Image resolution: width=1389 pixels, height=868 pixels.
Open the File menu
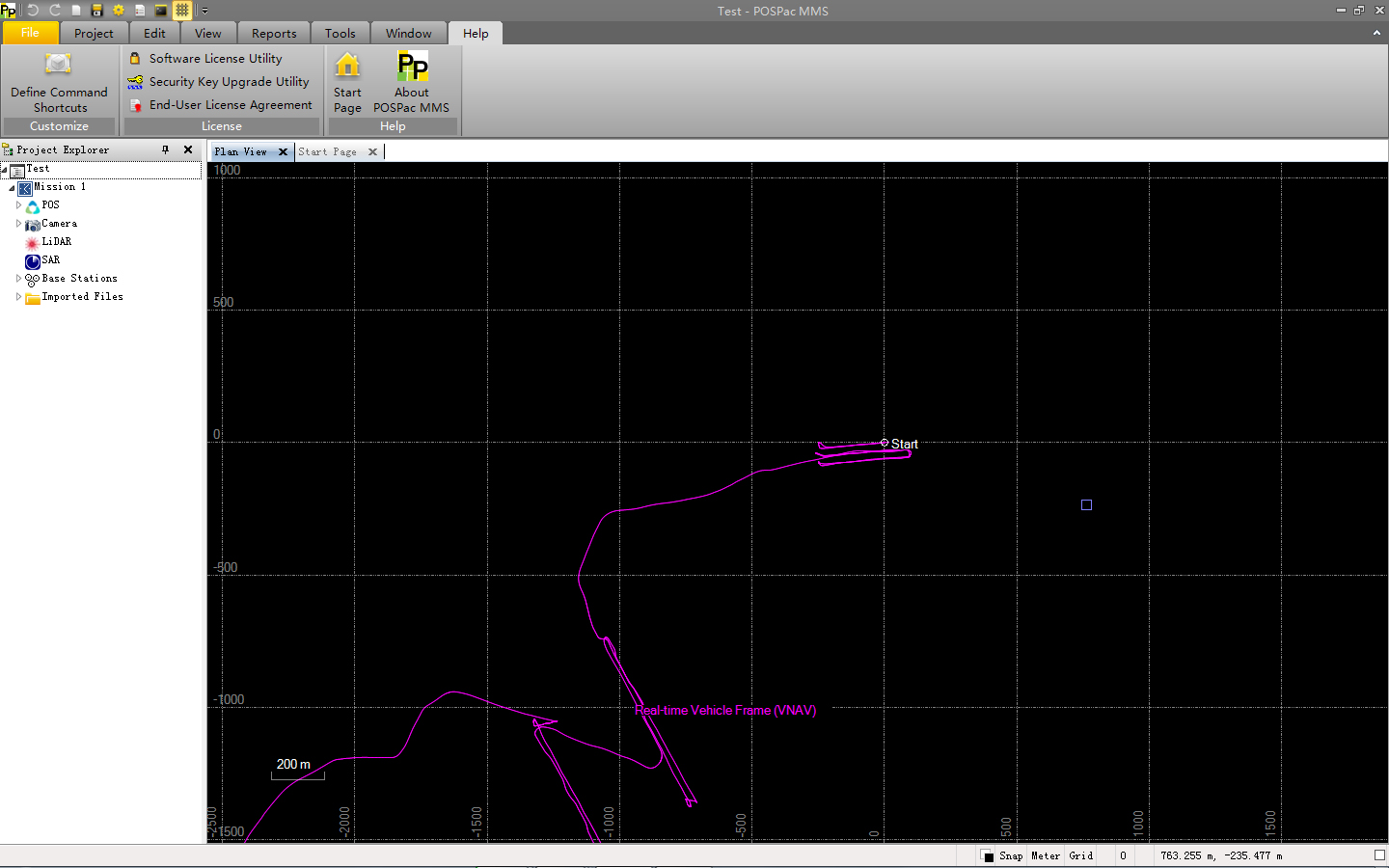(x=30, y=33)
